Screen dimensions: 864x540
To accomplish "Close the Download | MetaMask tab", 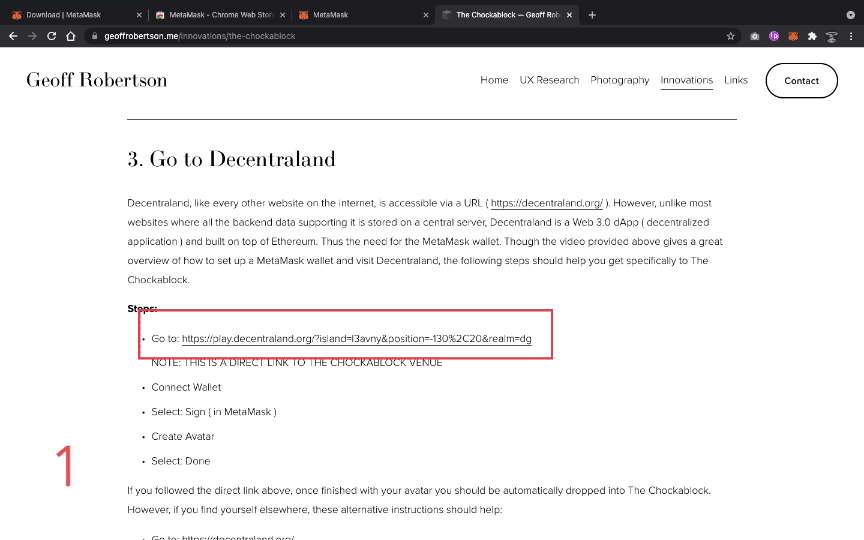I will pos(139,15).
